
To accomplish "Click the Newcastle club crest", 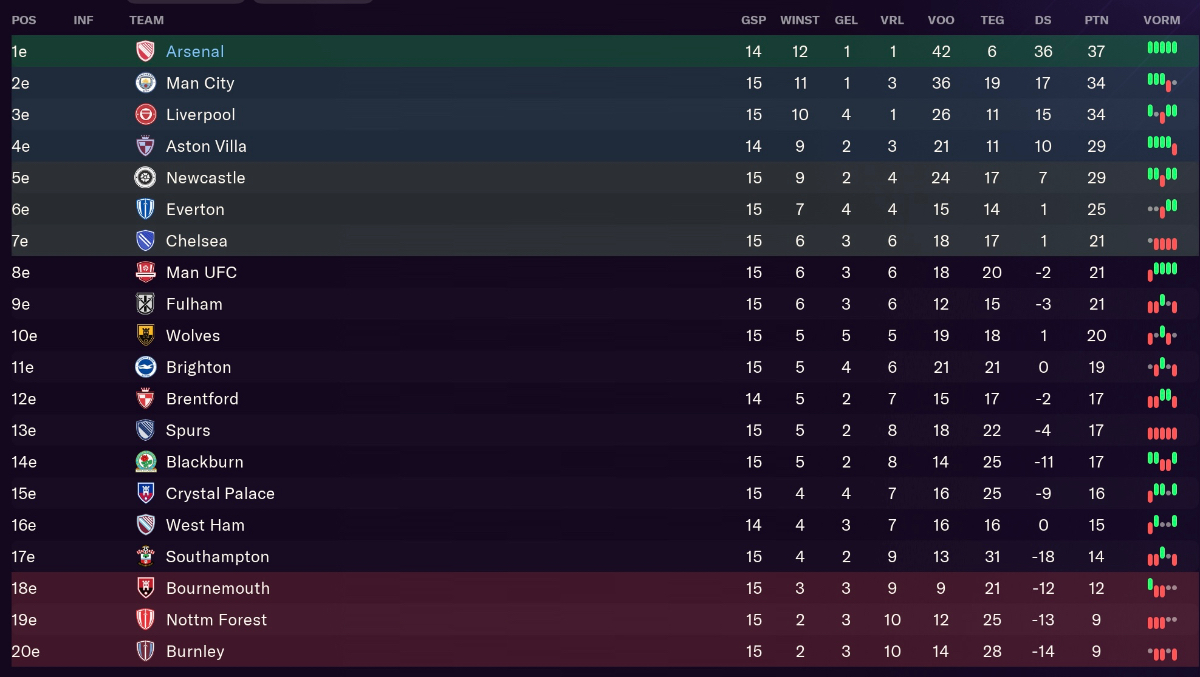I will 146,178.
